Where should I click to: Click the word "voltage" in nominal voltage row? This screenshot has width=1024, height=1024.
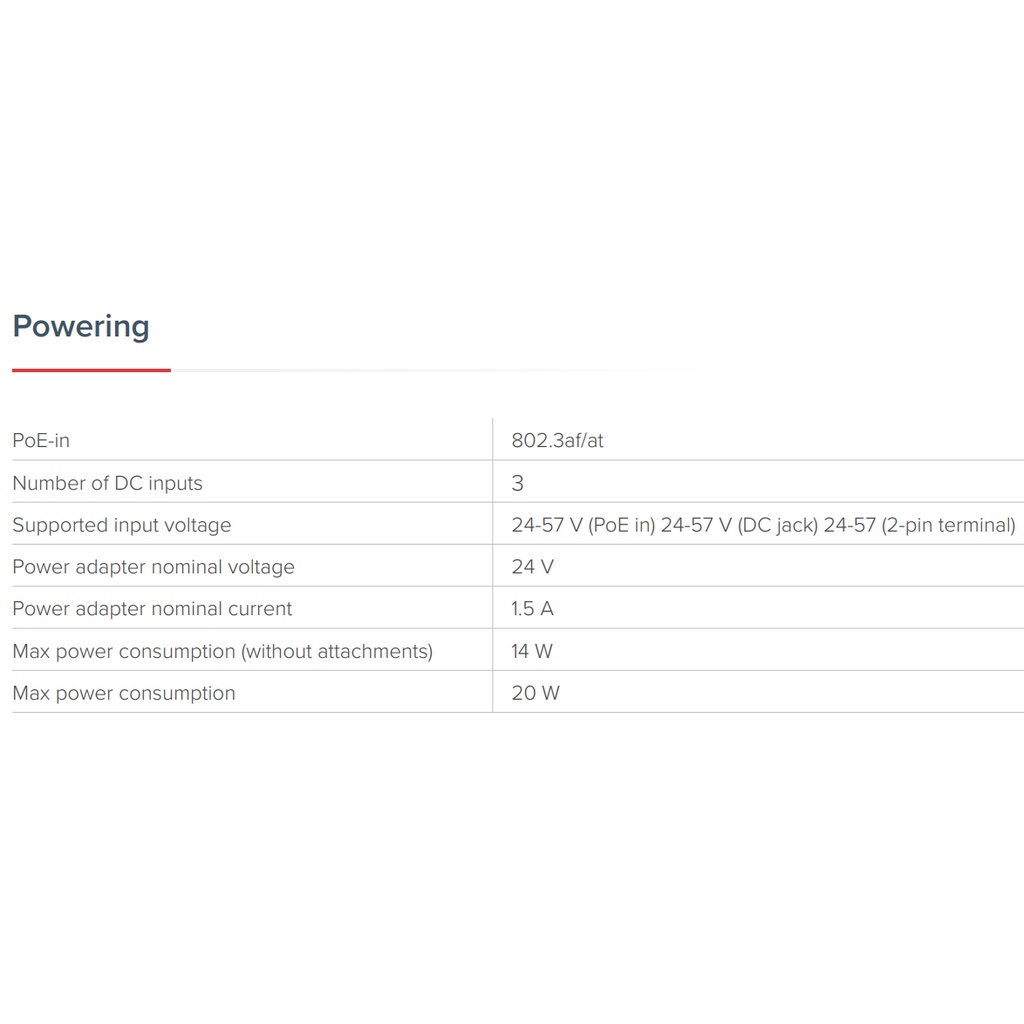[261, 567]
